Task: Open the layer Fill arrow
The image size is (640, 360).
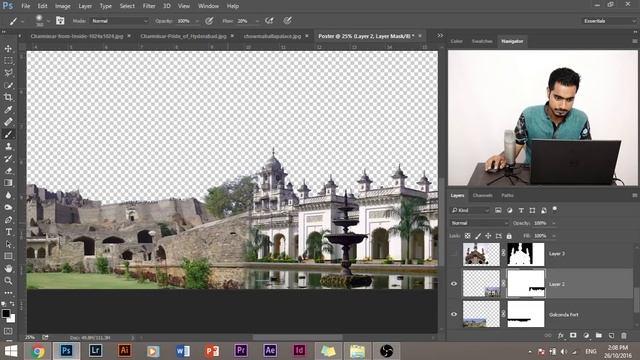Action: click(x=554, y=236)
